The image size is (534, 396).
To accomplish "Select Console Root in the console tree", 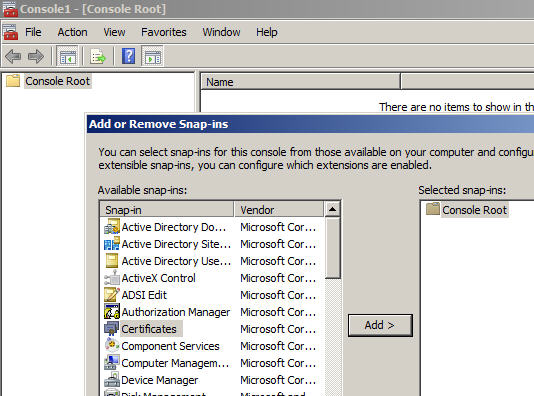I will (x=58, y=81).
